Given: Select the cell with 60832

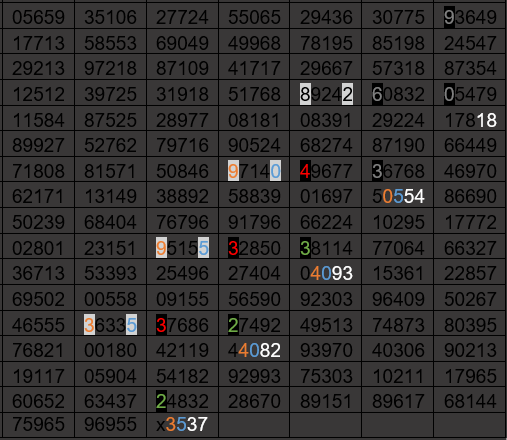Looking at the screenshot, I should tap(398, 94).
